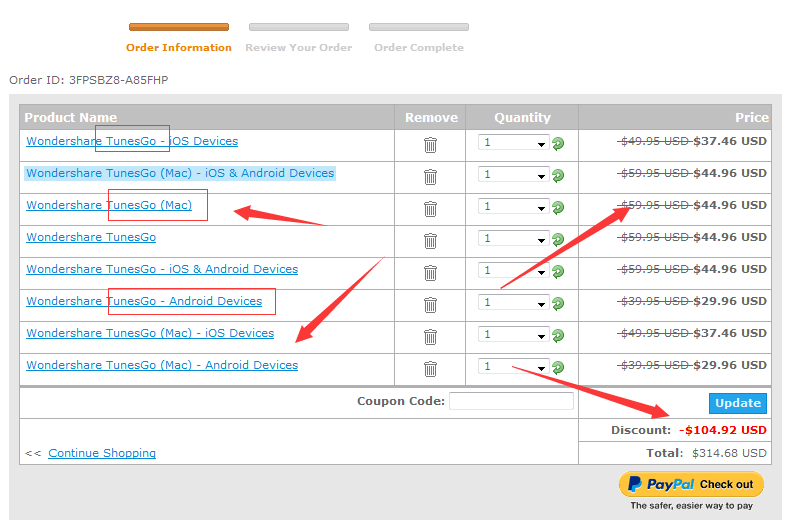Remove TunesGo (Mac) - iOS Devices with trash icon
Screen dimensions: 793x520
tap(430, 337)
